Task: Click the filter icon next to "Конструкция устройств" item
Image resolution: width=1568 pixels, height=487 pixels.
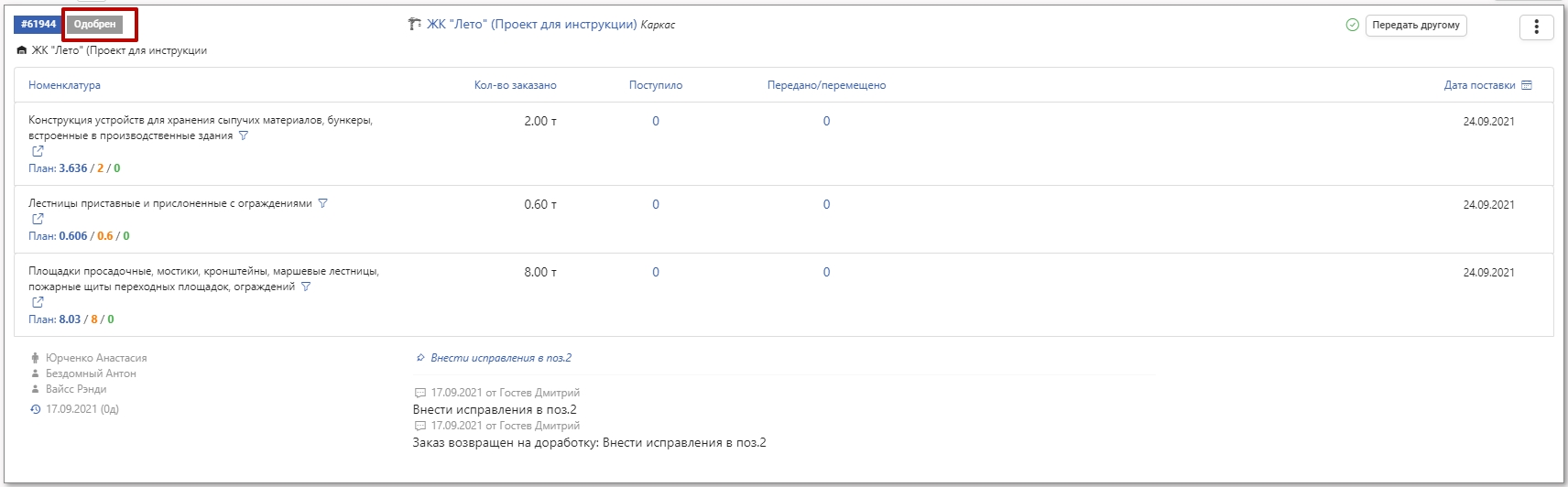Action: click(x=243, y=135)
